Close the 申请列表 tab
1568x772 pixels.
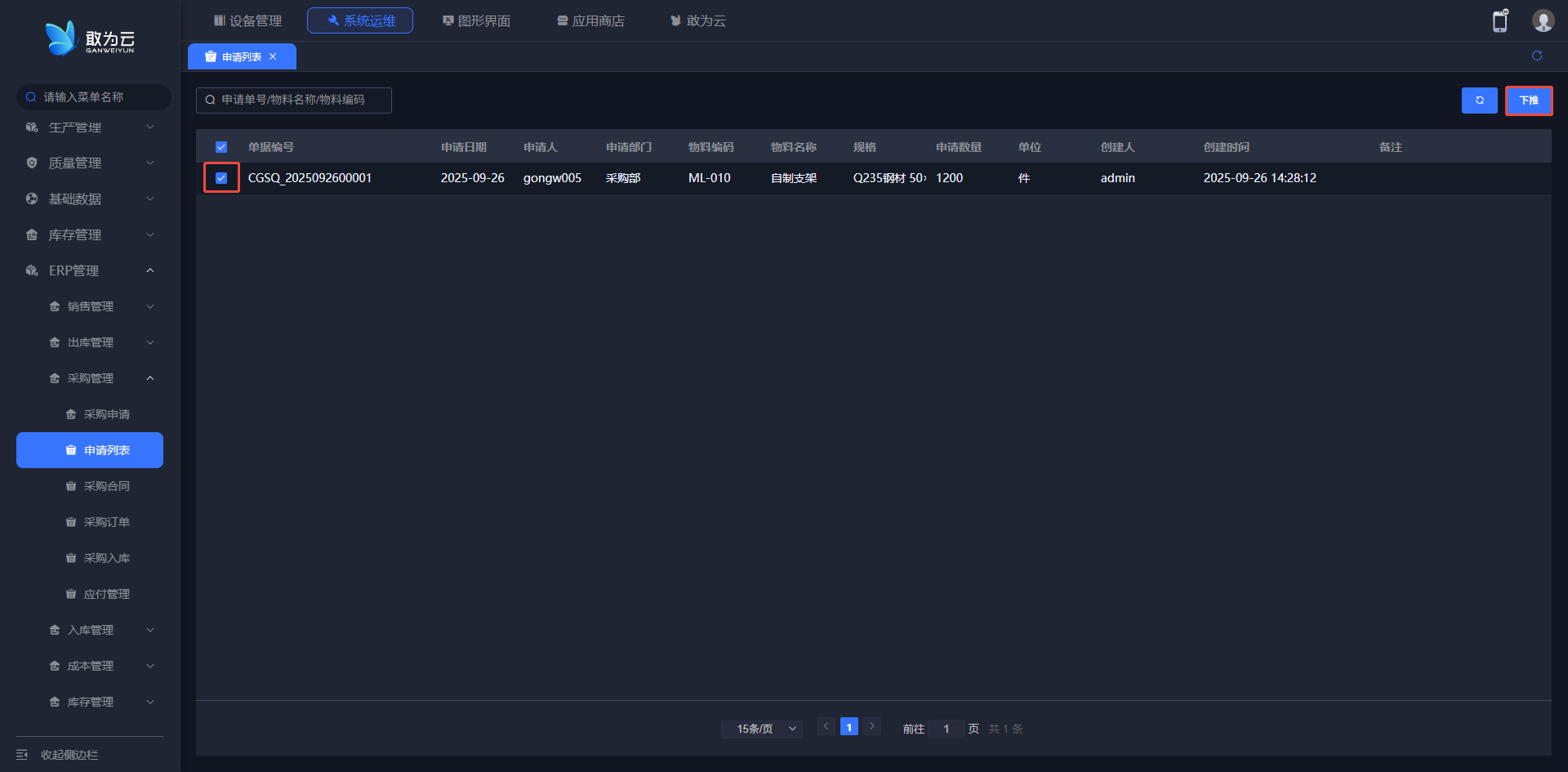pos(273,56)
